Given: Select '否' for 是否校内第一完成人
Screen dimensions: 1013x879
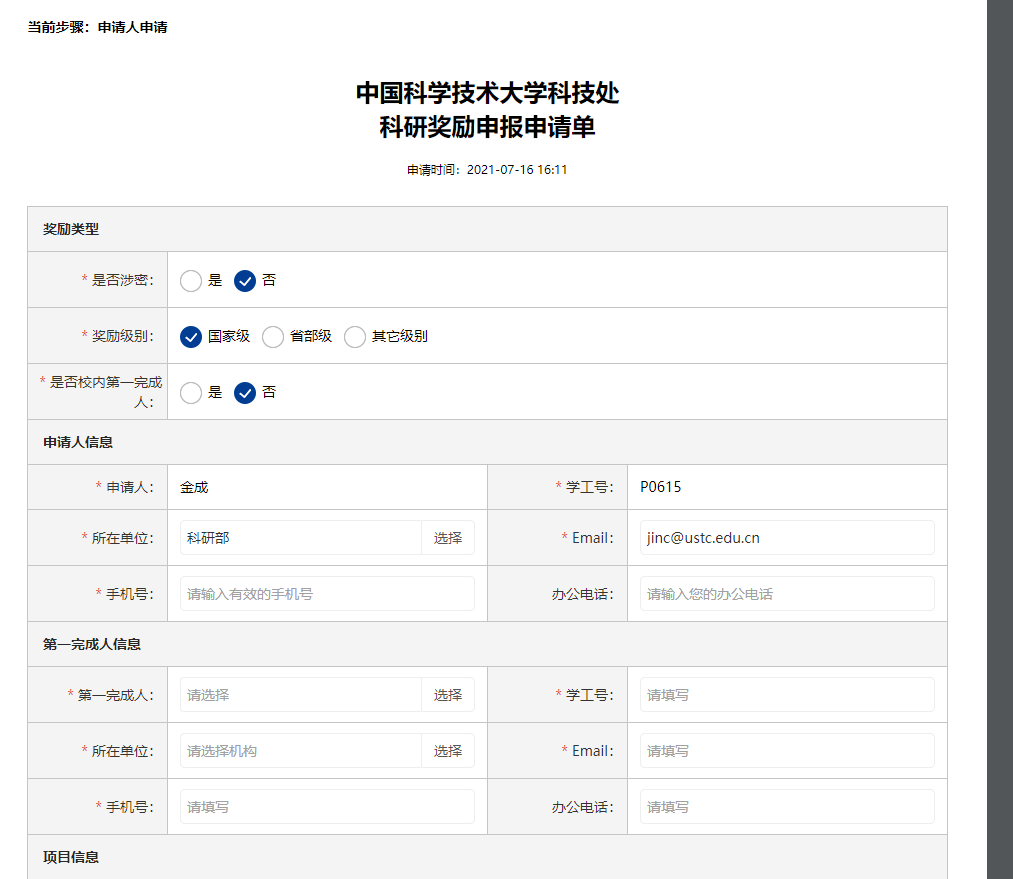Looking at the screenshot, I should tap(245, 393).
